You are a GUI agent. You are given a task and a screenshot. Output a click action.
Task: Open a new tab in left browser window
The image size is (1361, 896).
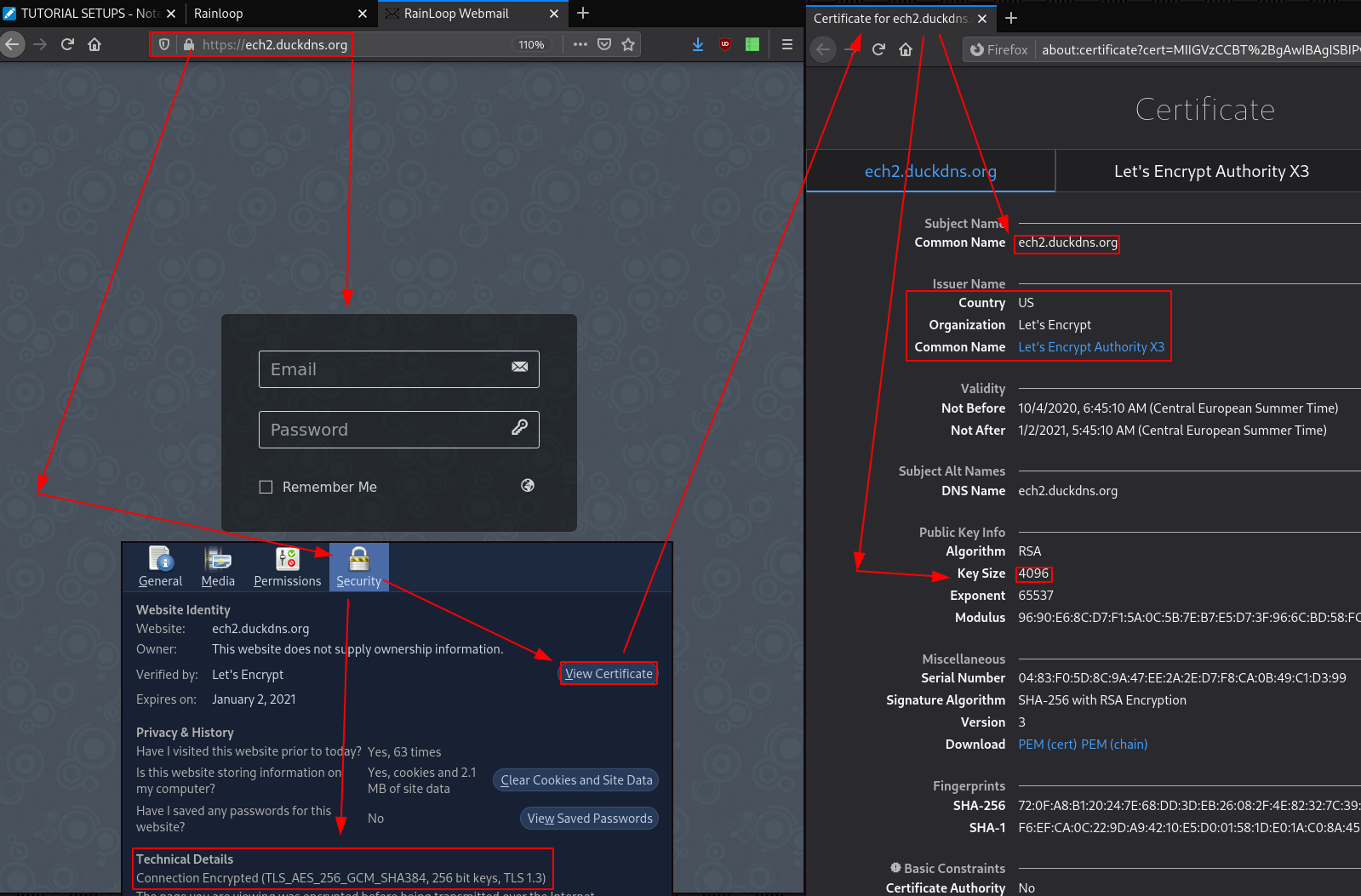[x=583, y=13]
